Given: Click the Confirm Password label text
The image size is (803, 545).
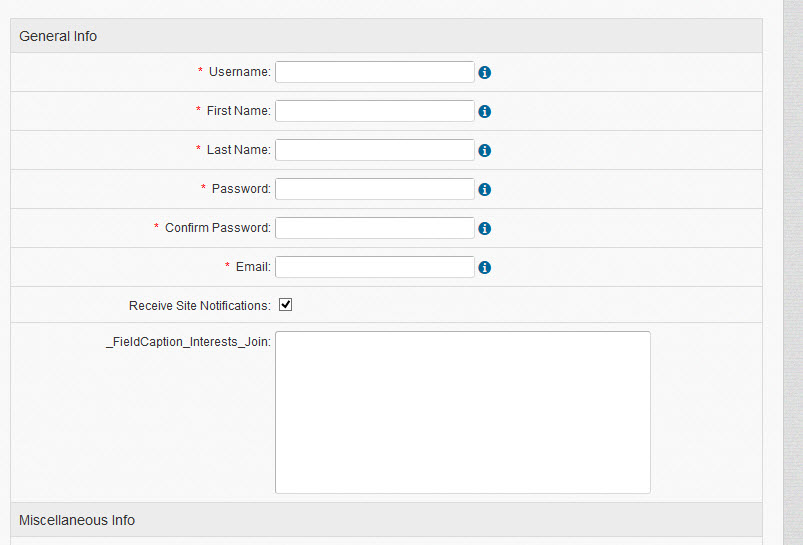Looking at the screenshot, I should 218,228.
